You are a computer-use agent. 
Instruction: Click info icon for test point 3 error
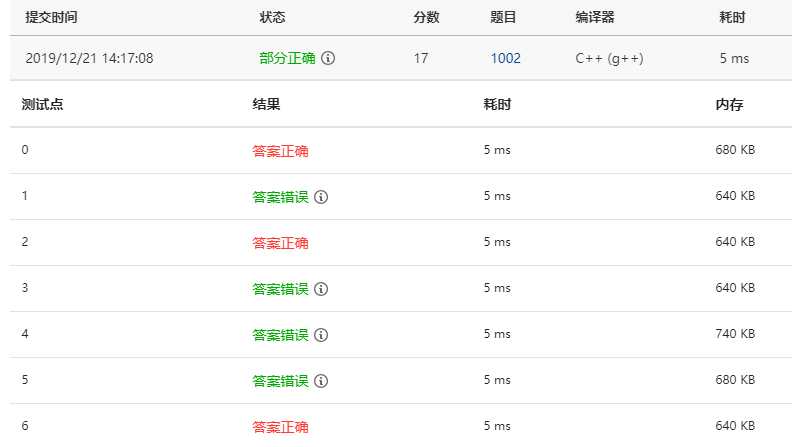click(321, 289)
